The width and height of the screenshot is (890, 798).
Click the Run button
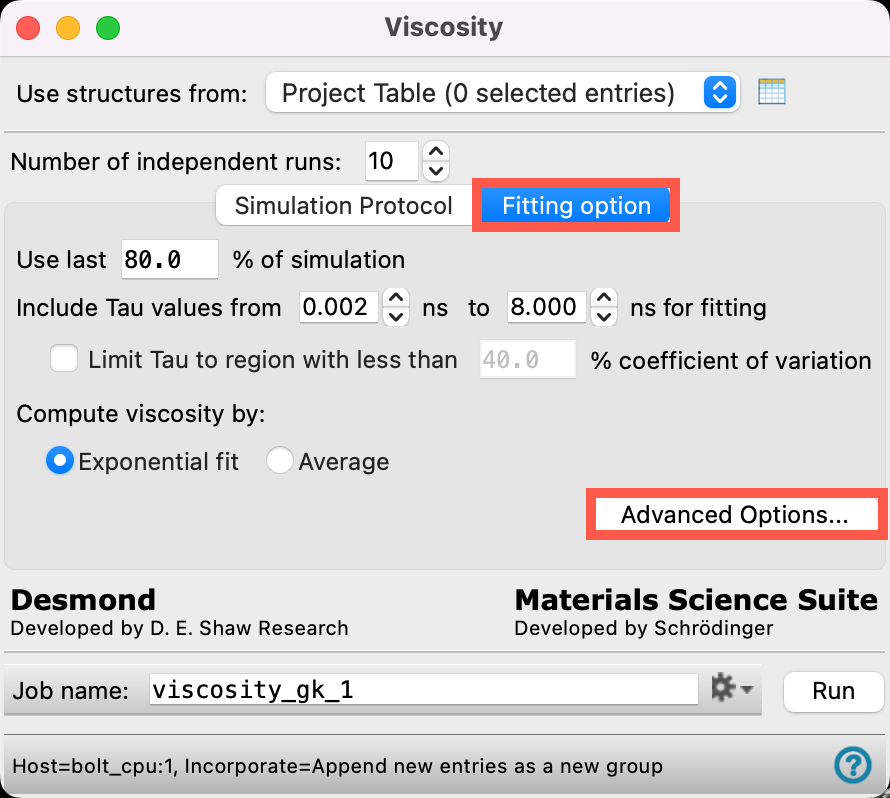coord(833,691)
